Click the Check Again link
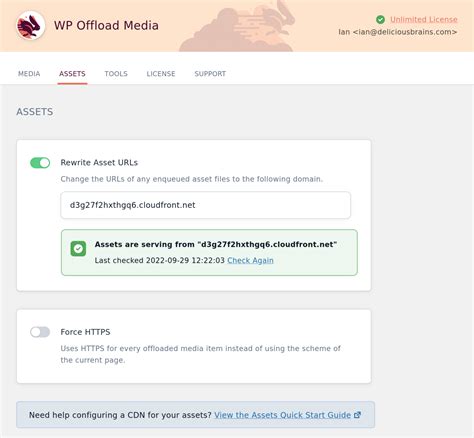The image size is (474, 438). 250,260
